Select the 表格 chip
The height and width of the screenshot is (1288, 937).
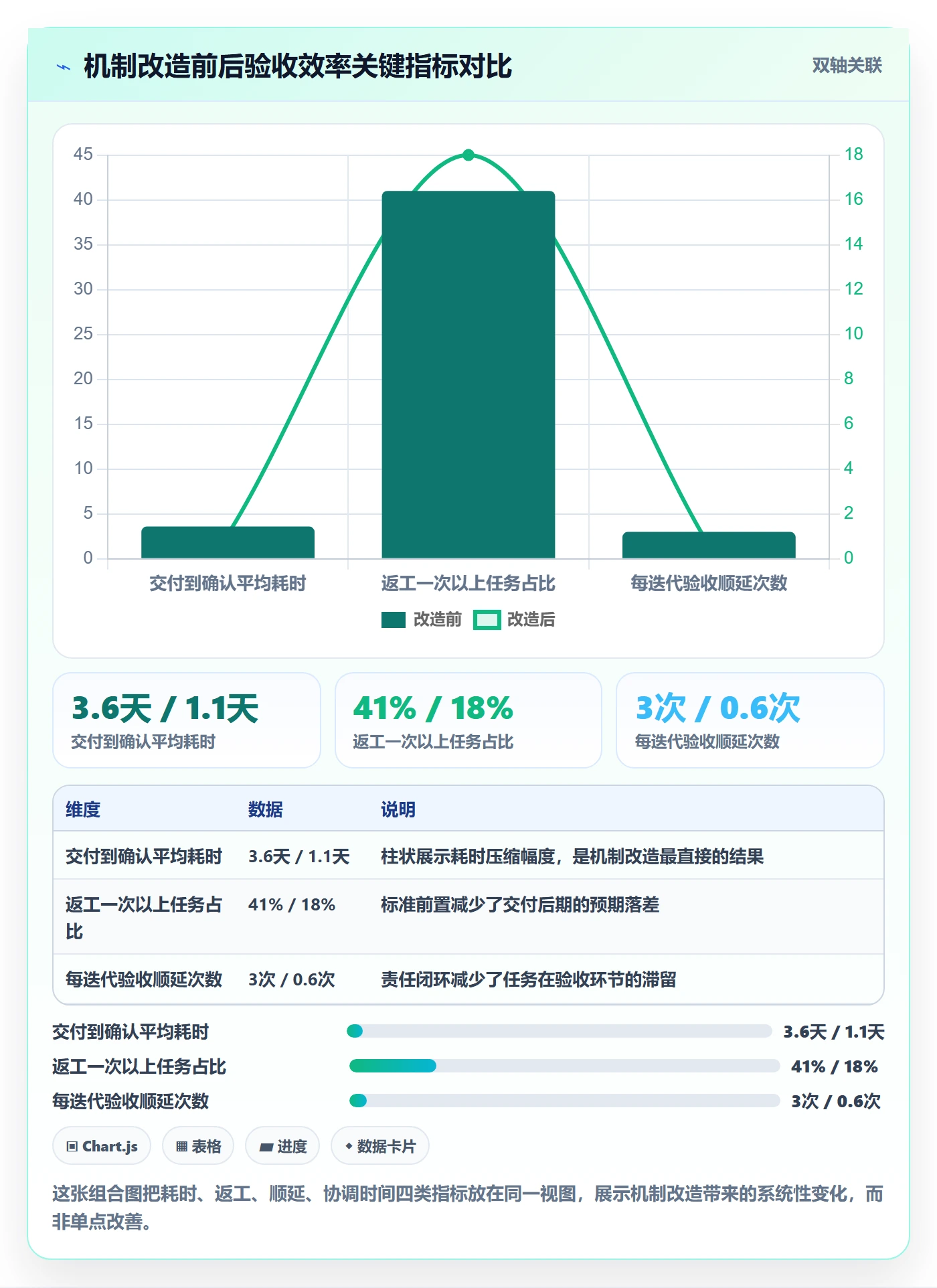pyautogui.click(x=198, y=1146)
